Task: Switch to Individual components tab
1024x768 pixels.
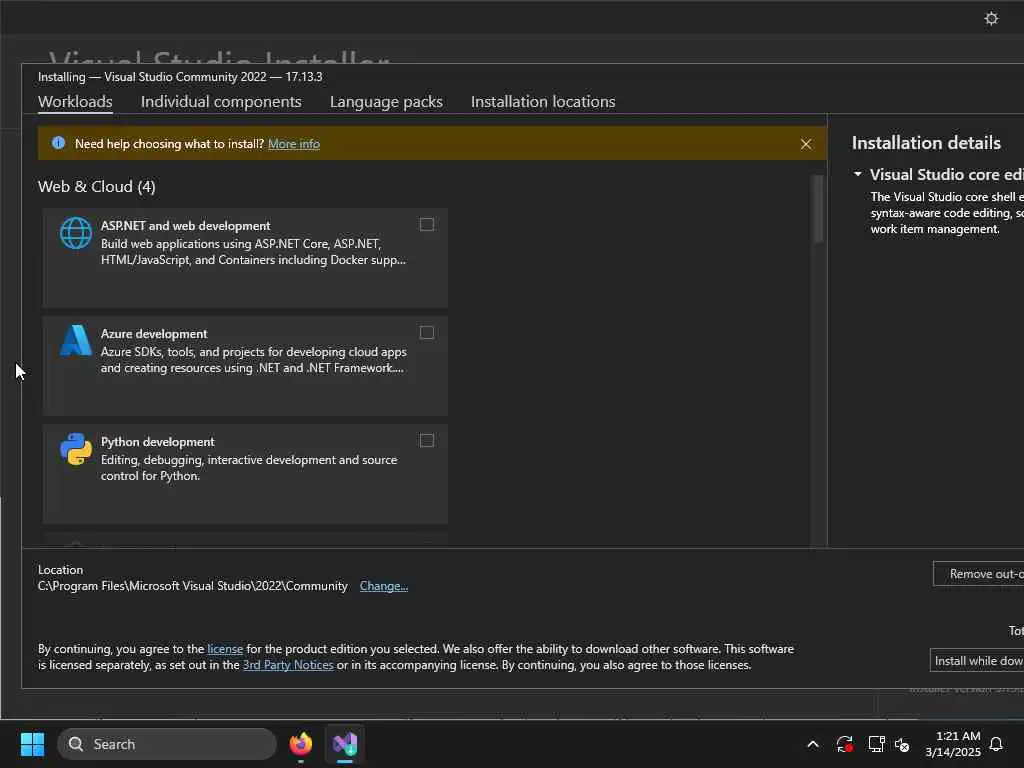Action: [x=221, y=102]
